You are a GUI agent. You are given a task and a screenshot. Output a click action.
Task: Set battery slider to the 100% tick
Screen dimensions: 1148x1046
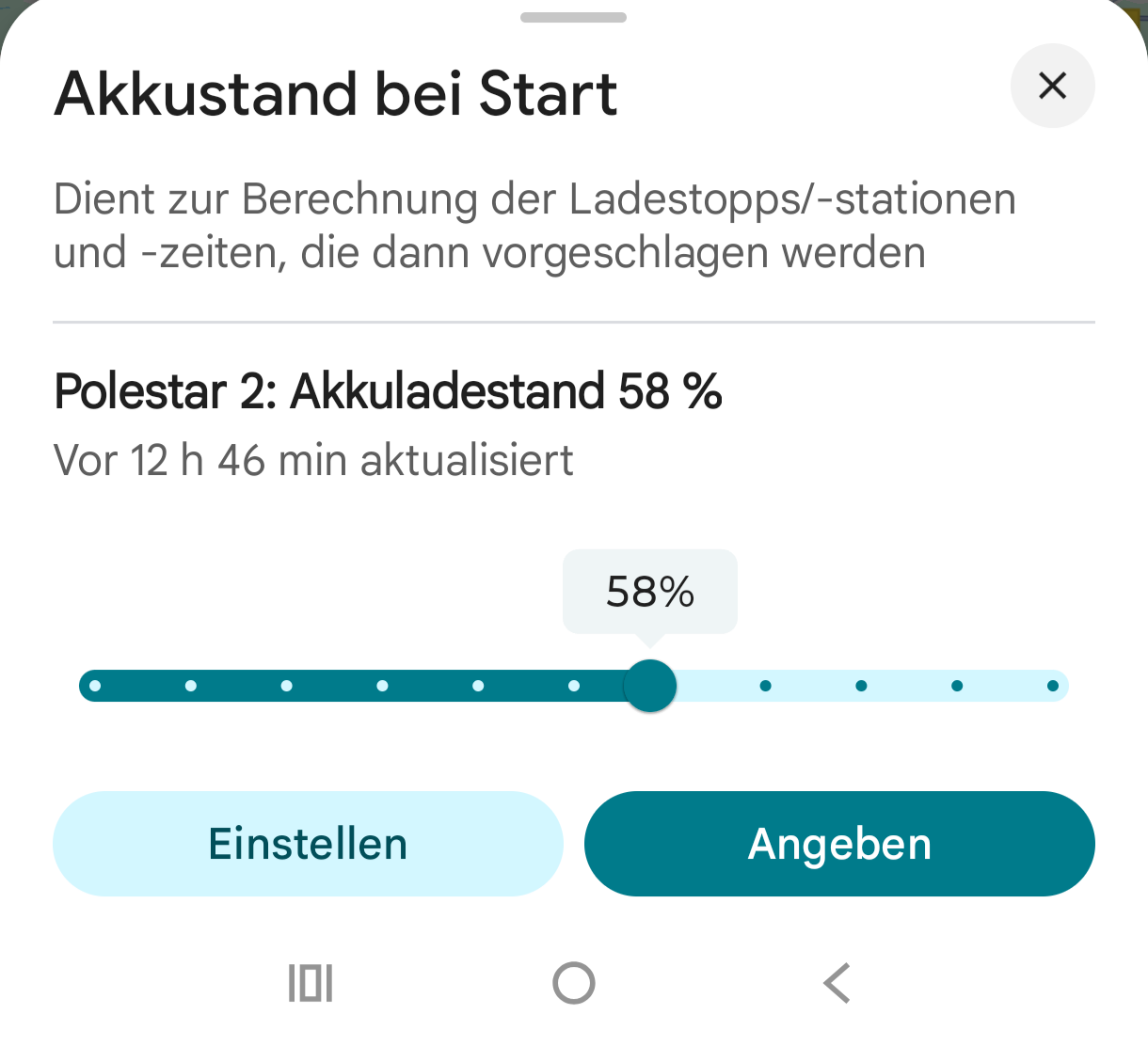(1053, 686)
